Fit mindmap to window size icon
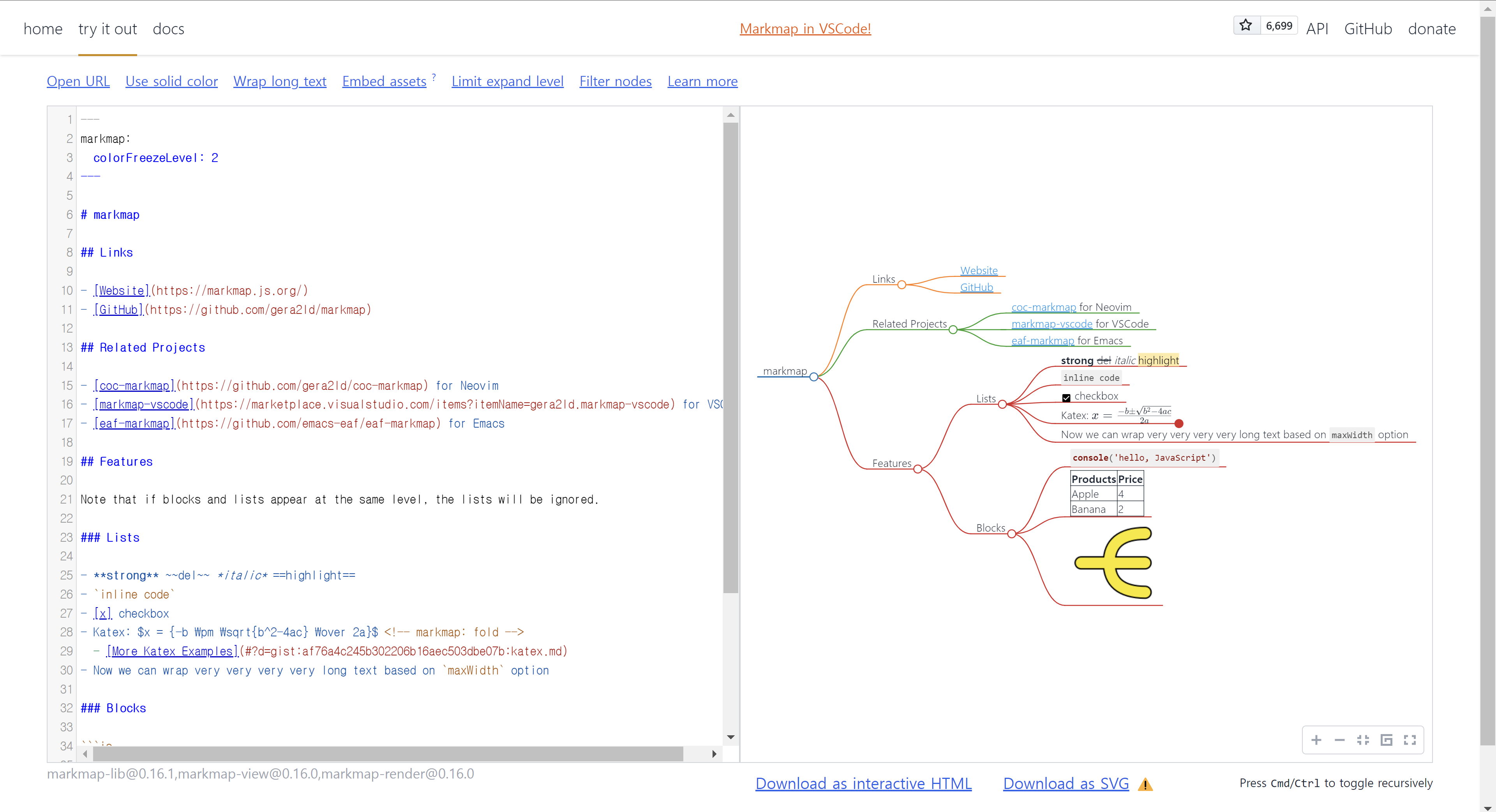 click(1363, 740)
